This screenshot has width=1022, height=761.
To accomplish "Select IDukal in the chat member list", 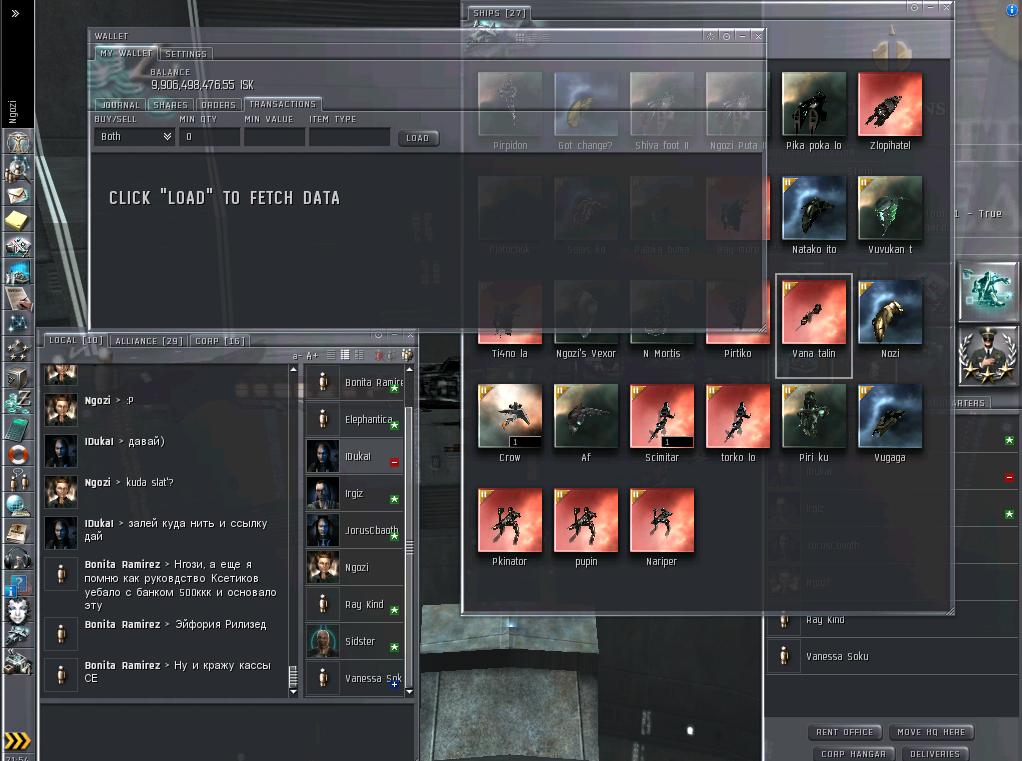I will click(355, 456).
